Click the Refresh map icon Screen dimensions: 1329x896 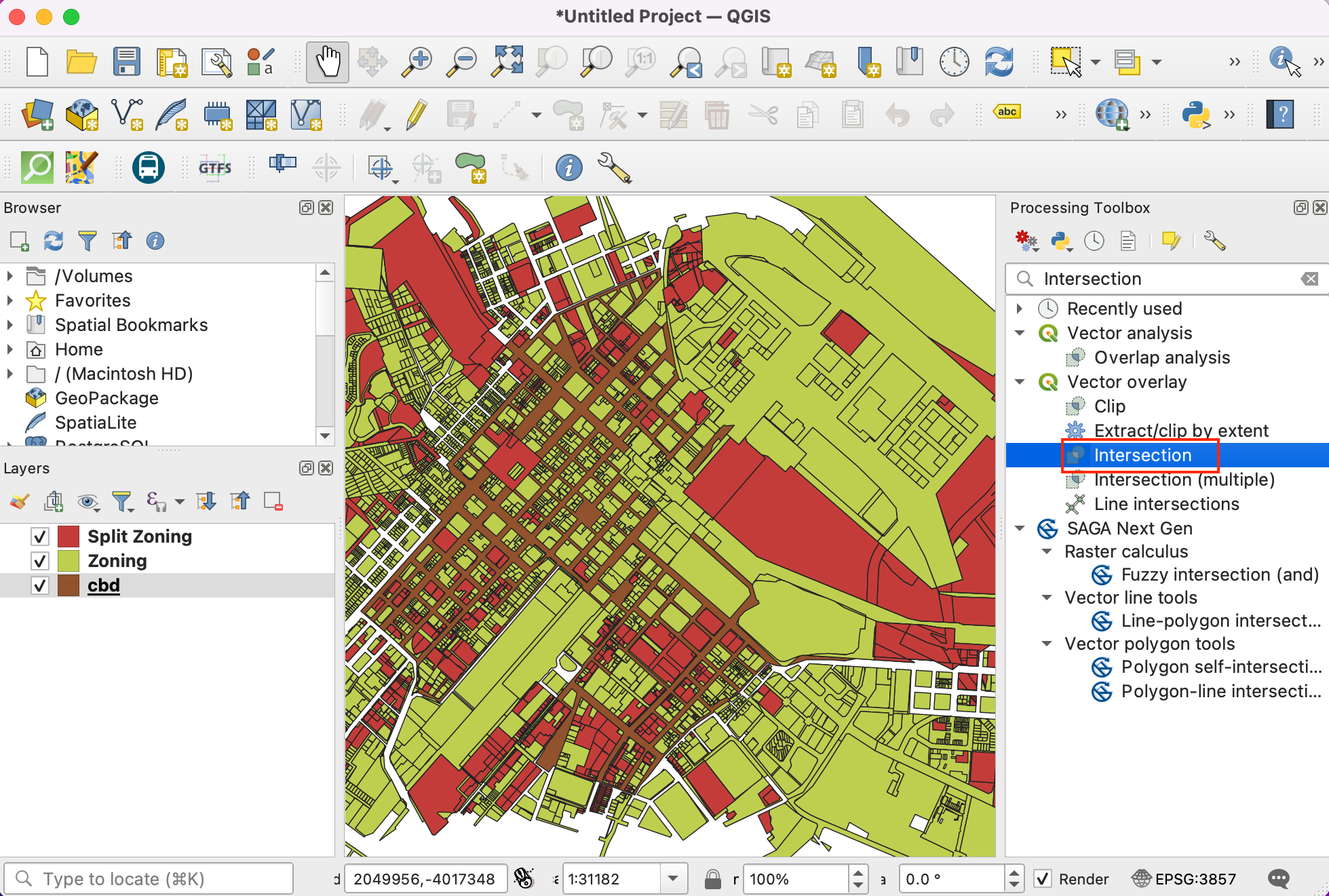(x=999, y=62)
